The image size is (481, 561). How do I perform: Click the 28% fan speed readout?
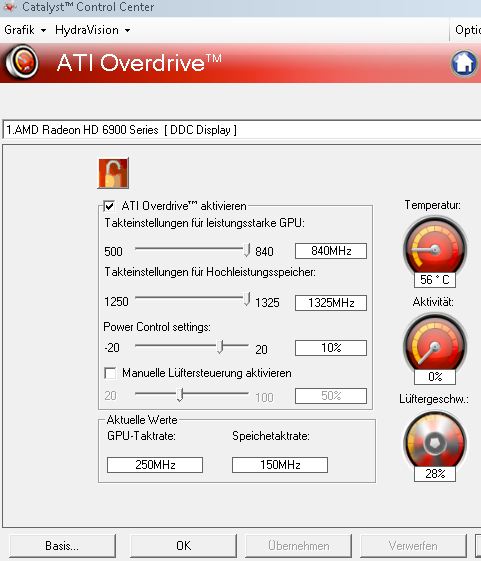[435, 474]
